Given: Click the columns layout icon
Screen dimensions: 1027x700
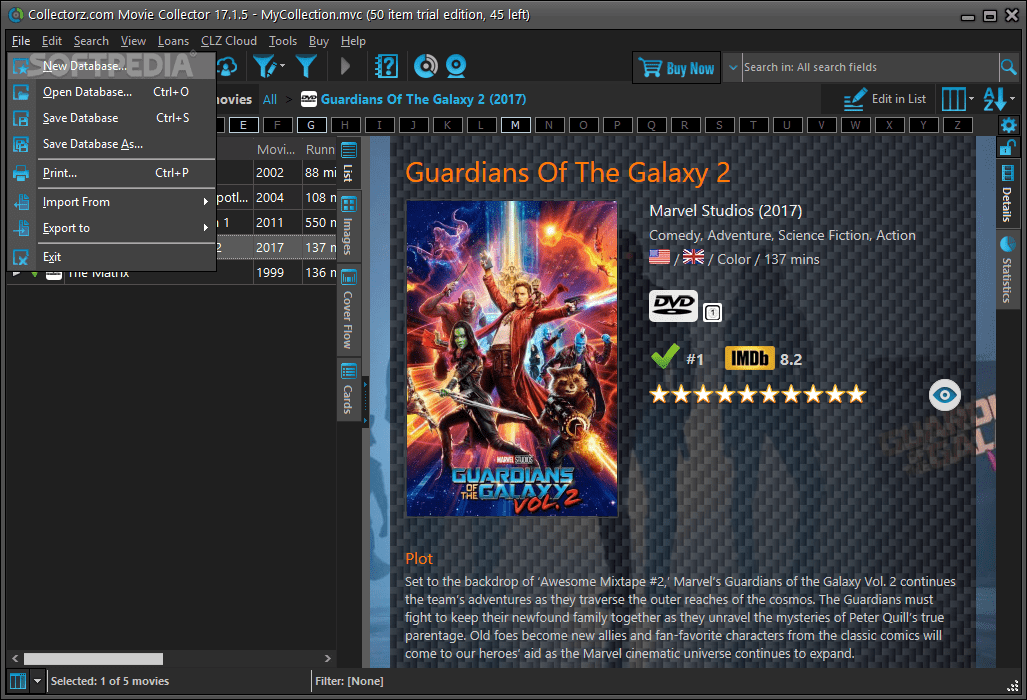Looking at the screenshot, I should click(953, 100).
